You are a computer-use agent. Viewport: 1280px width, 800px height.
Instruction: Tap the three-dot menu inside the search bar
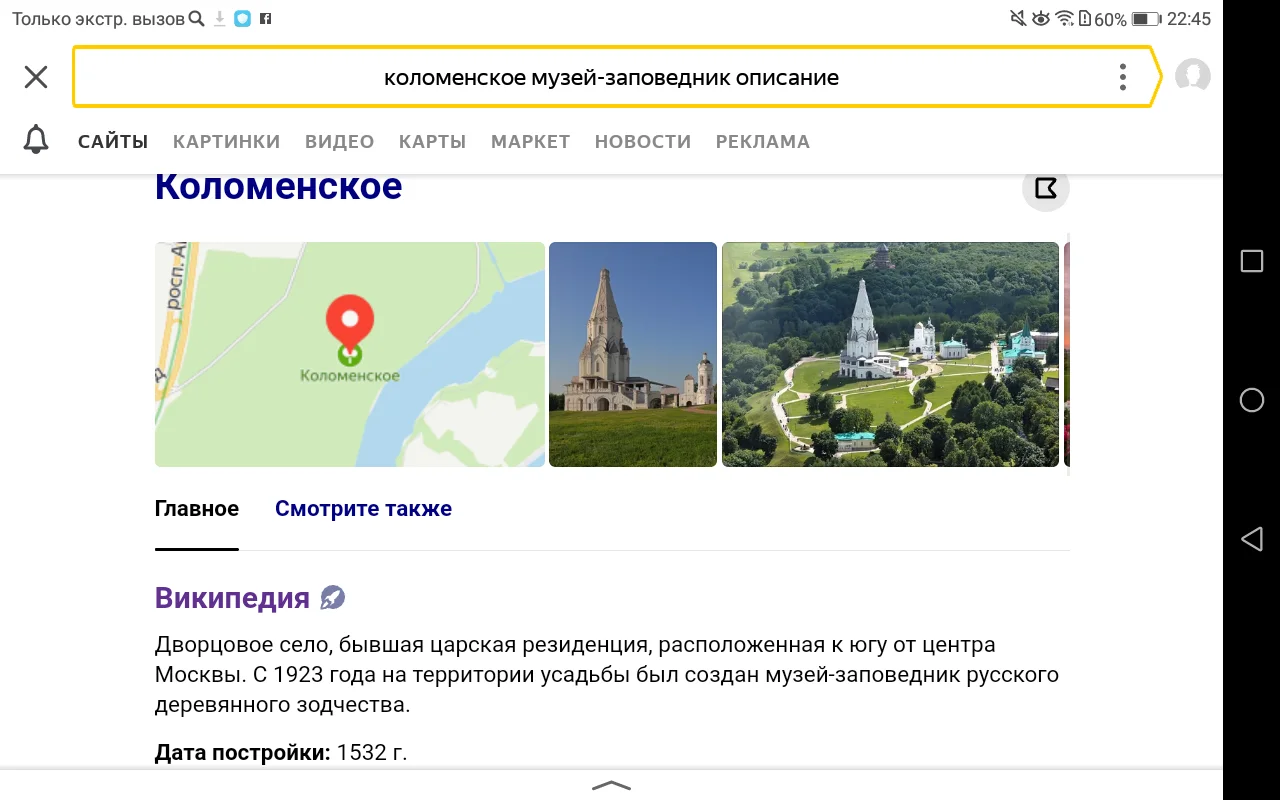point(1122,76)
